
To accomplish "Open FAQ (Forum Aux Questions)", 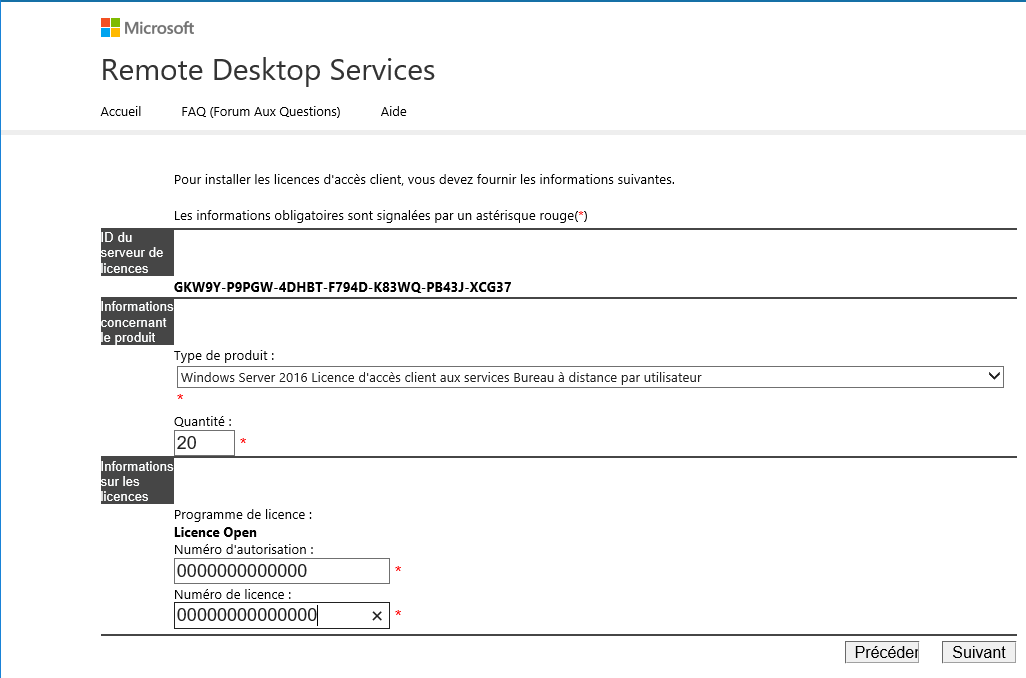I will point(260,111).
